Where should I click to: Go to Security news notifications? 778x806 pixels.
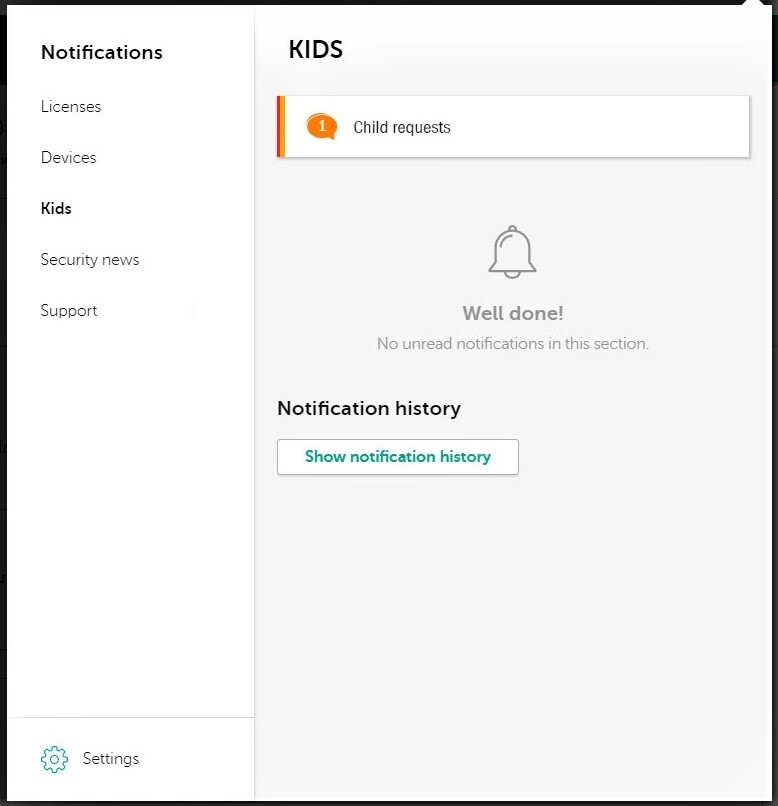pos(90,260)
